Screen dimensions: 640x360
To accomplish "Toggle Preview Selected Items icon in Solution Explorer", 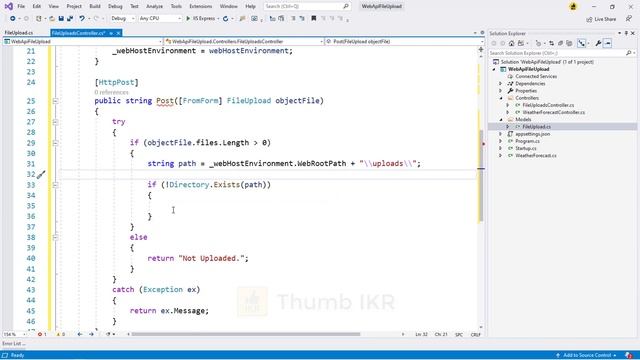I will [x=608, y=43].
